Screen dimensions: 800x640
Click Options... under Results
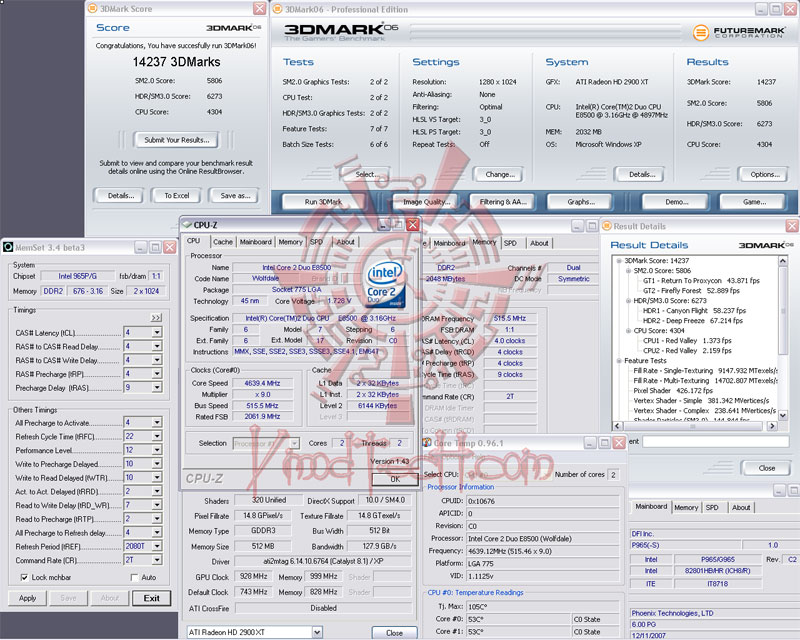(x=765, y=175)
